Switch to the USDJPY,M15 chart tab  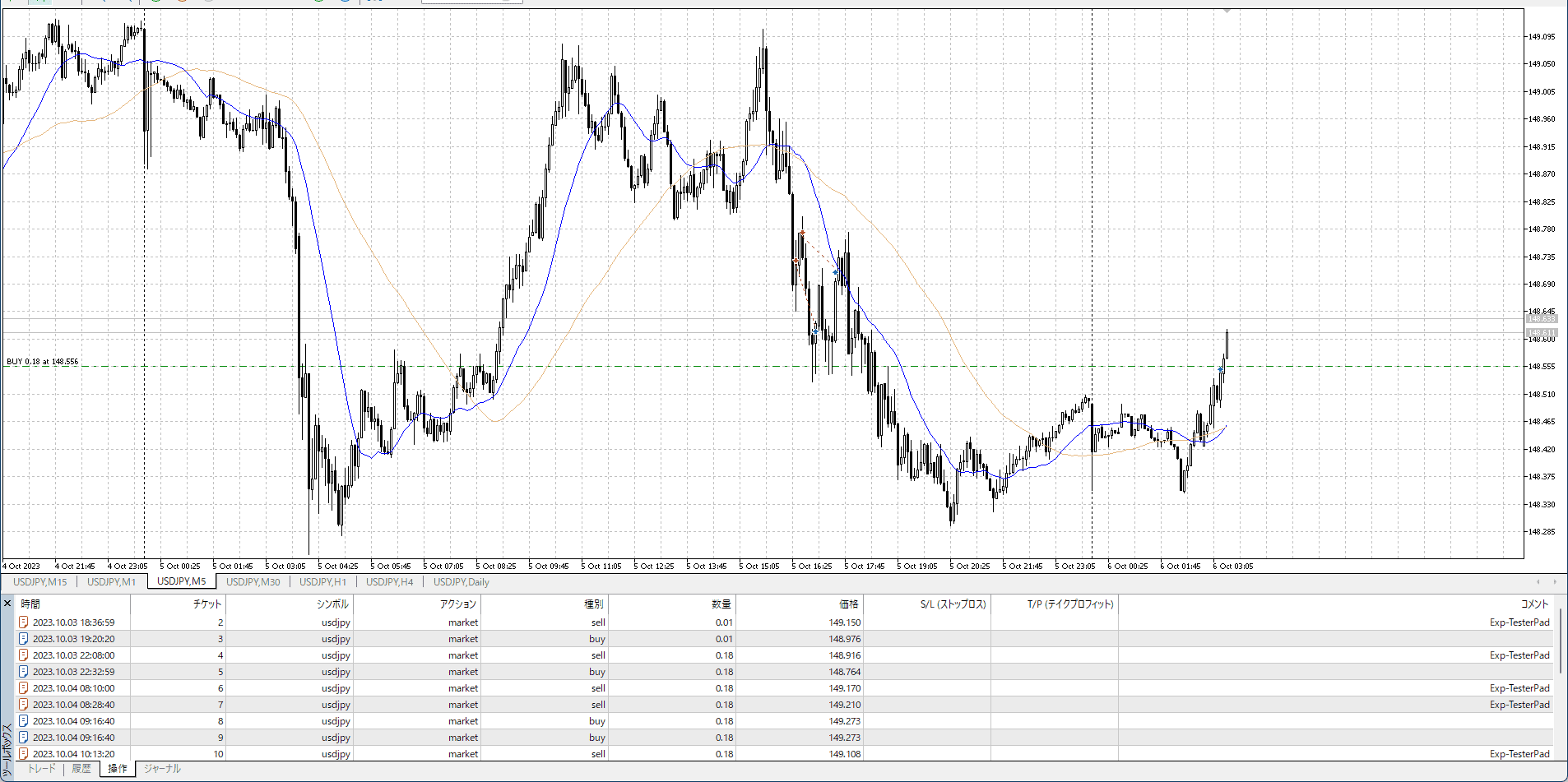(x=40, y=582)
